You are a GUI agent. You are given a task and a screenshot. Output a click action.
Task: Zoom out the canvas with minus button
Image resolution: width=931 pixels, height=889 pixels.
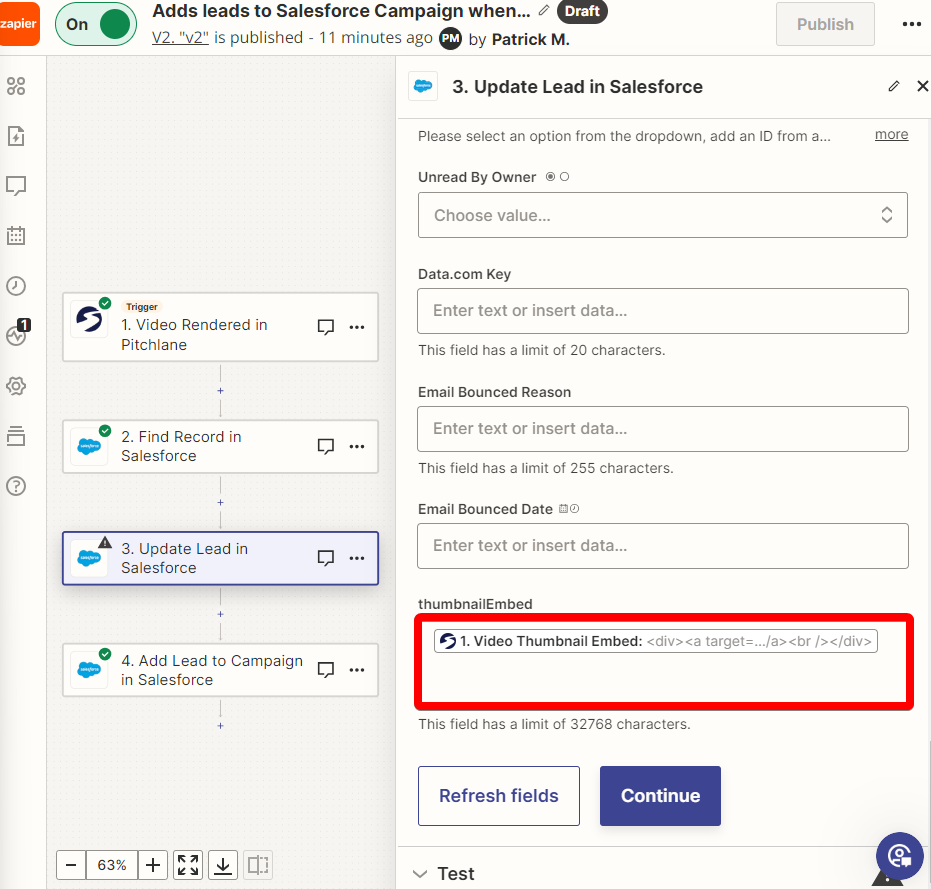tap(71, 865)
